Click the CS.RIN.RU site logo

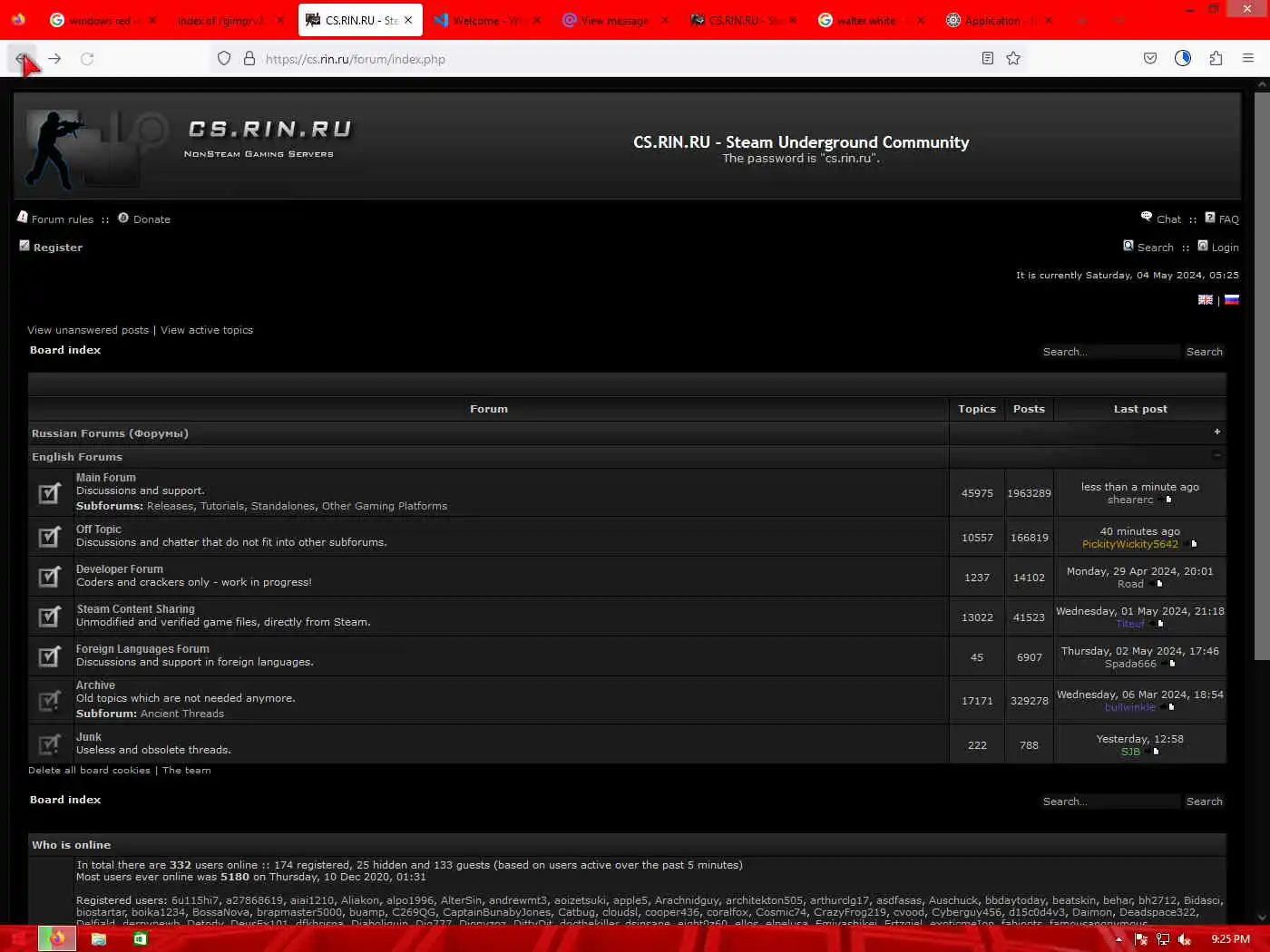(x=190, y=145)
